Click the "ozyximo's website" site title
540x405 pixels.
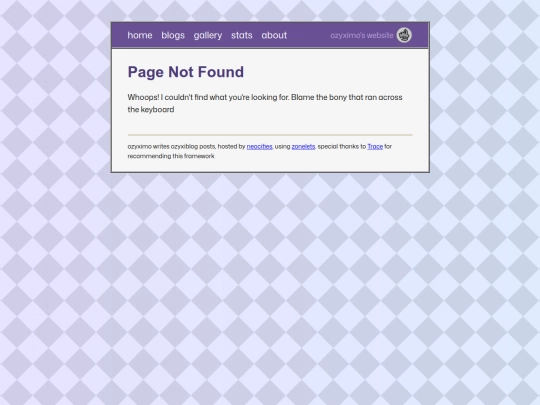pyautogui.click(x=362, y=35)
